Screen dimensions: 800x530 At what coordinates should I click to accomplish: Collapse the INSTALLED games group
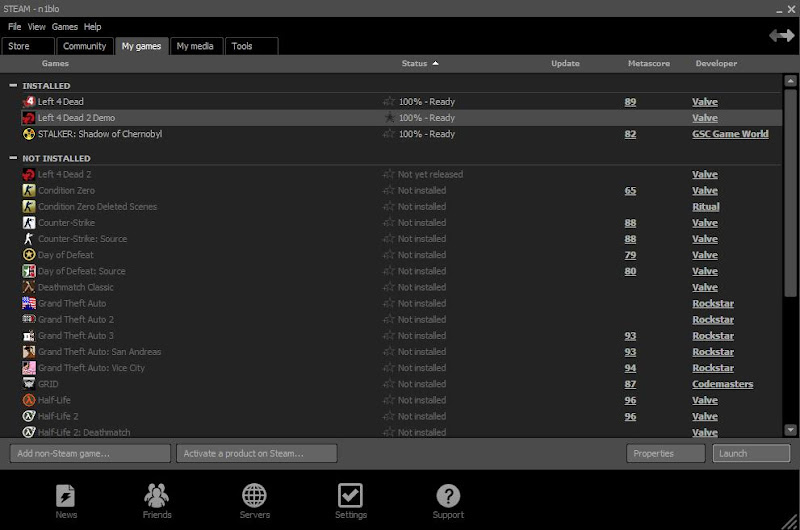[x=13, y=85]
